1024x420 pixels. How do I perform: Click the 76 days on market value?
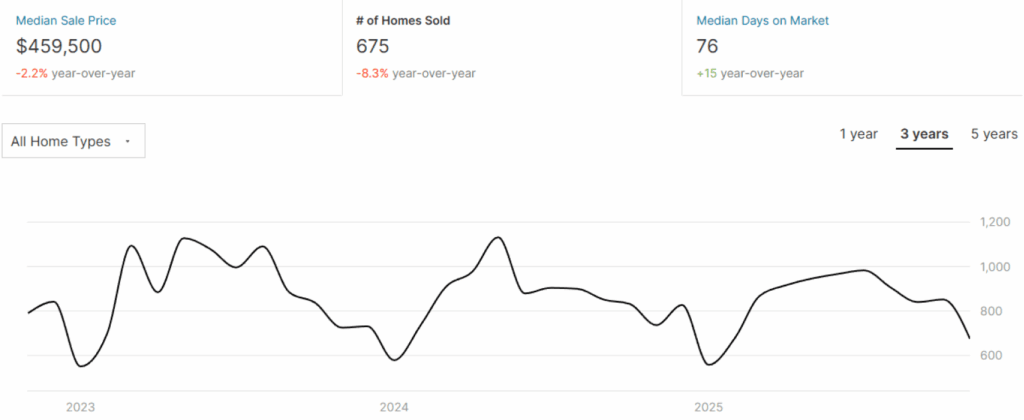point(707,46)
